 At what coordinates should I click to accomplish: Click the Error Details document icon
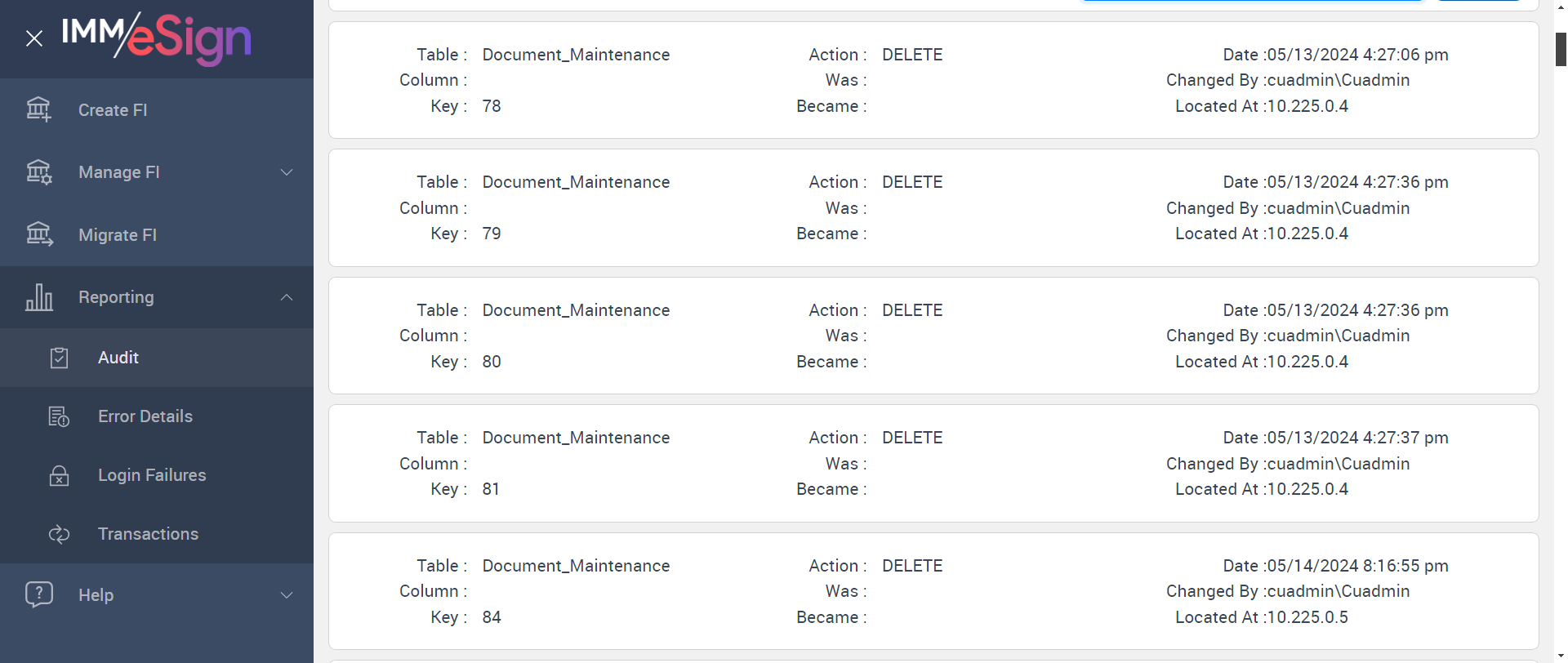[x=59, y=416]
